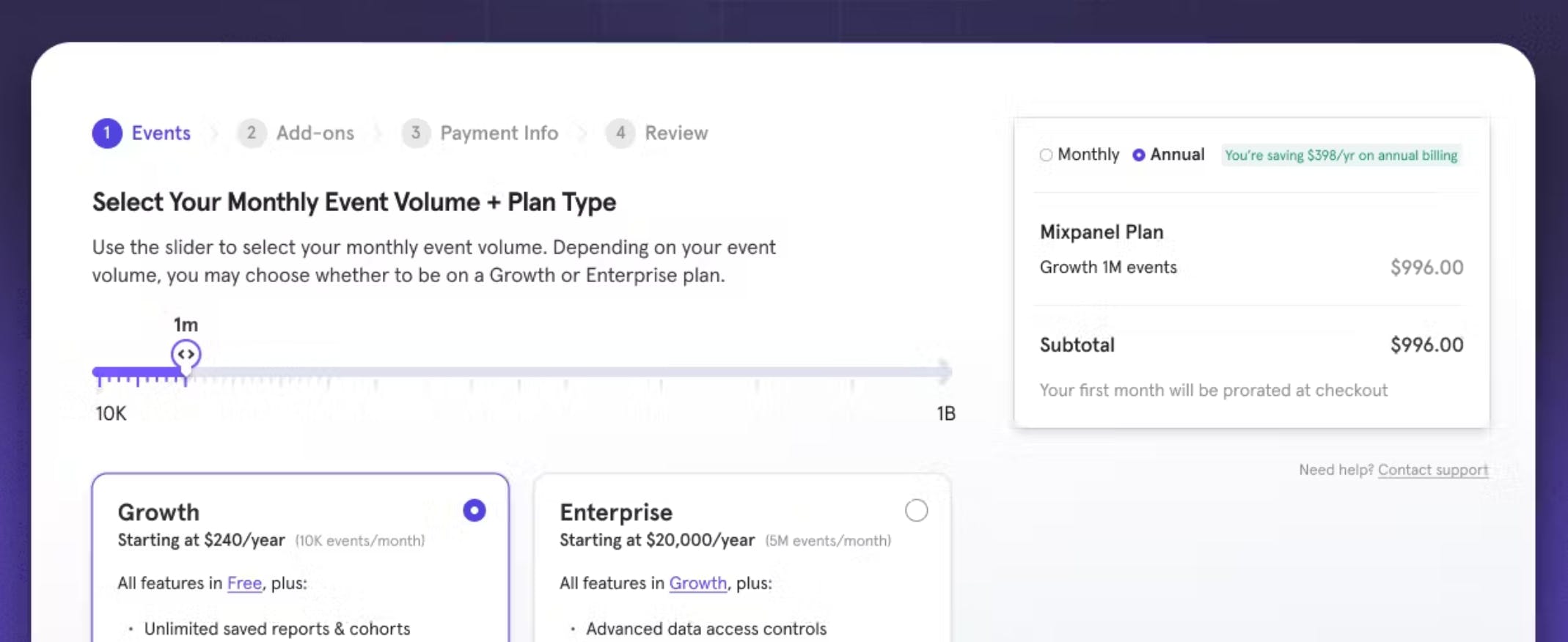Screen dimensions: 1568x642
Task: Select the Growth plan radio button
Action: tap(475, 510)
